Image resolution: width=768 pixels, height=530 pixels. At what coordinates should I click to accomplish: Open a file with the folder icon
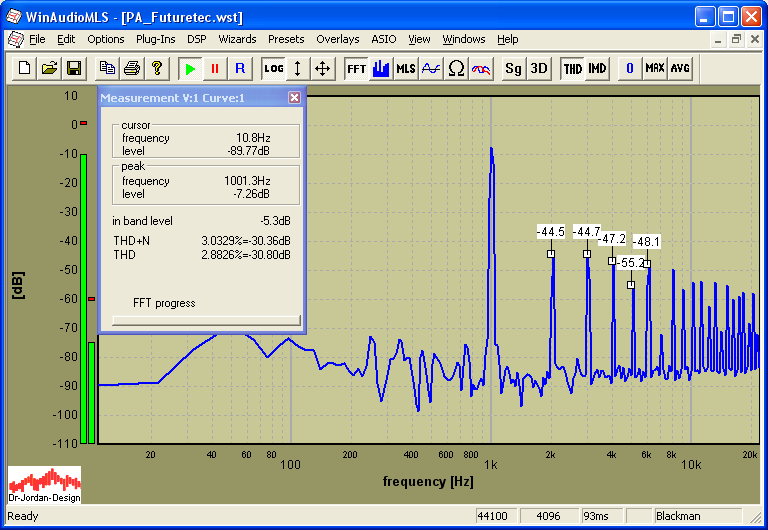click(48, 68)
